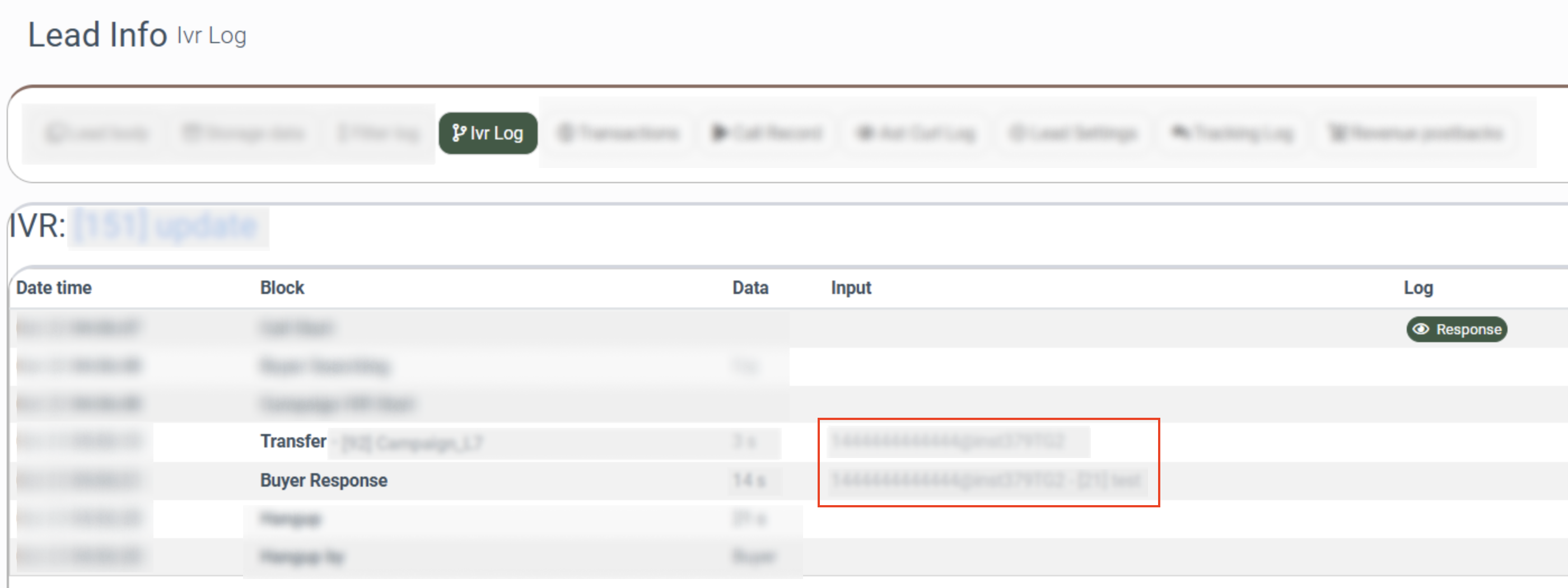Click the Lead Settings tab icon

[1016, 133]
